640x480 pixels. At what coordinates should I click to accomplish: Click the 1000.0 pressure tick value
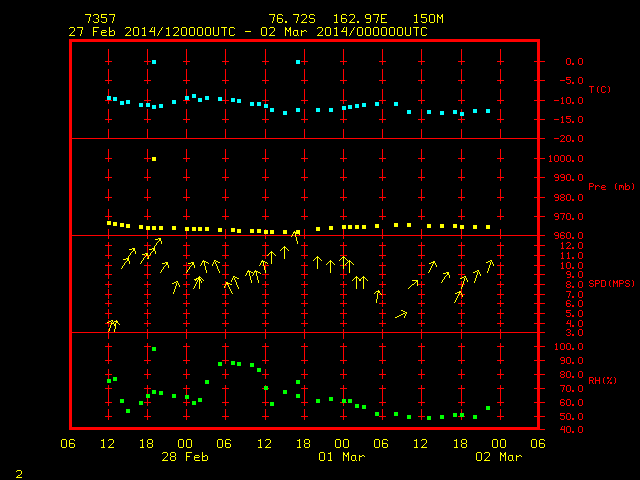click(566, 159)
